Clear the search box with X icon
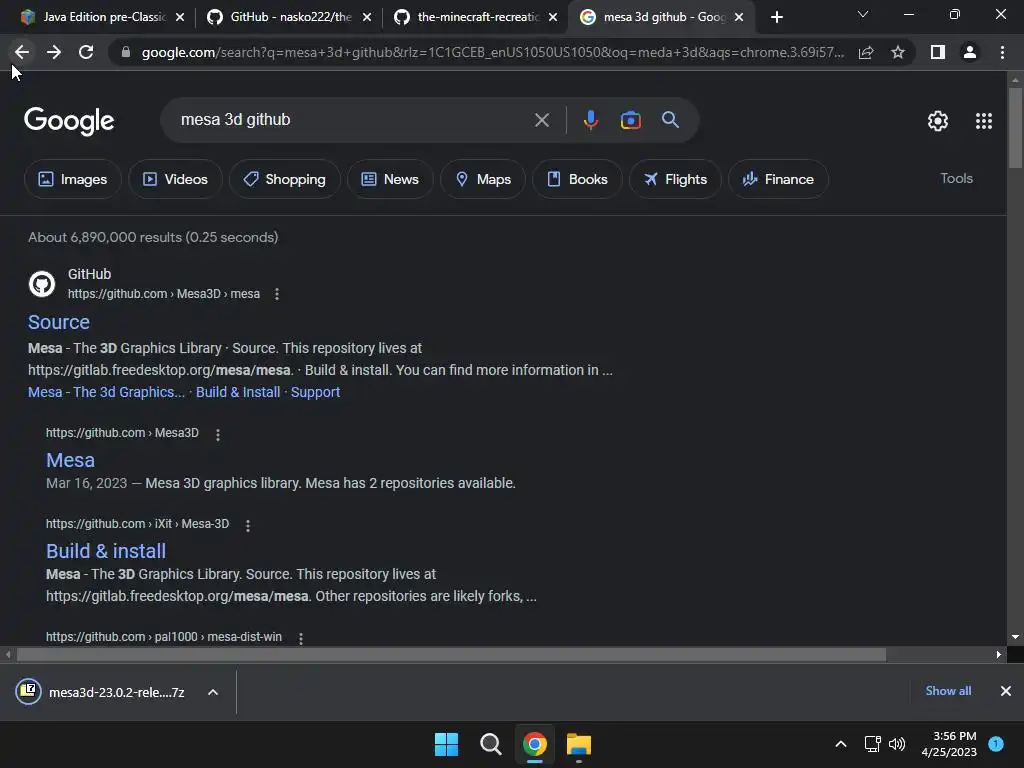Image resolution: width=1024 pixels, height=768 pixels. click(x=541, y=120)
